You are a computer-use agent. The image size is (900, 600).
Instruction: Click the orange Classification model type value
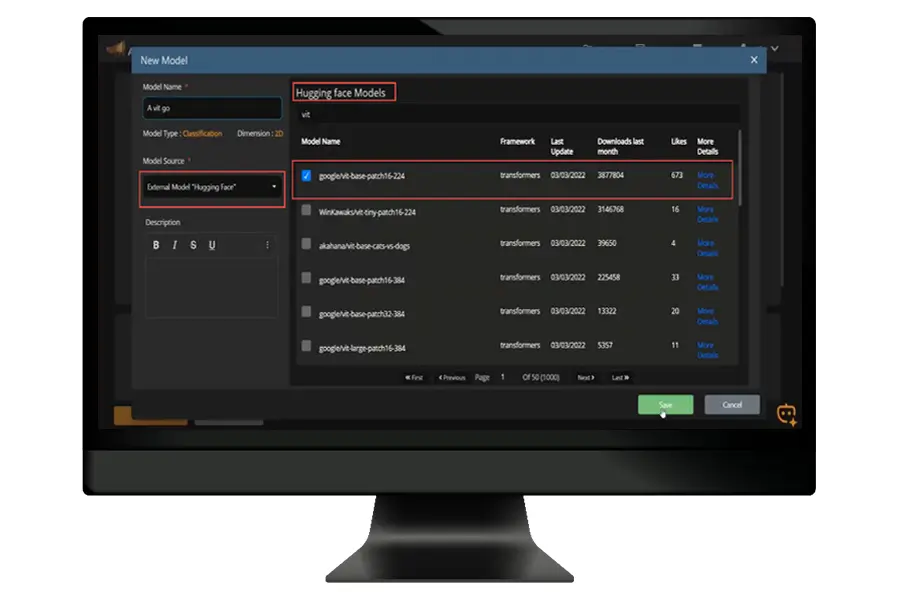click(x=202, y=134)
